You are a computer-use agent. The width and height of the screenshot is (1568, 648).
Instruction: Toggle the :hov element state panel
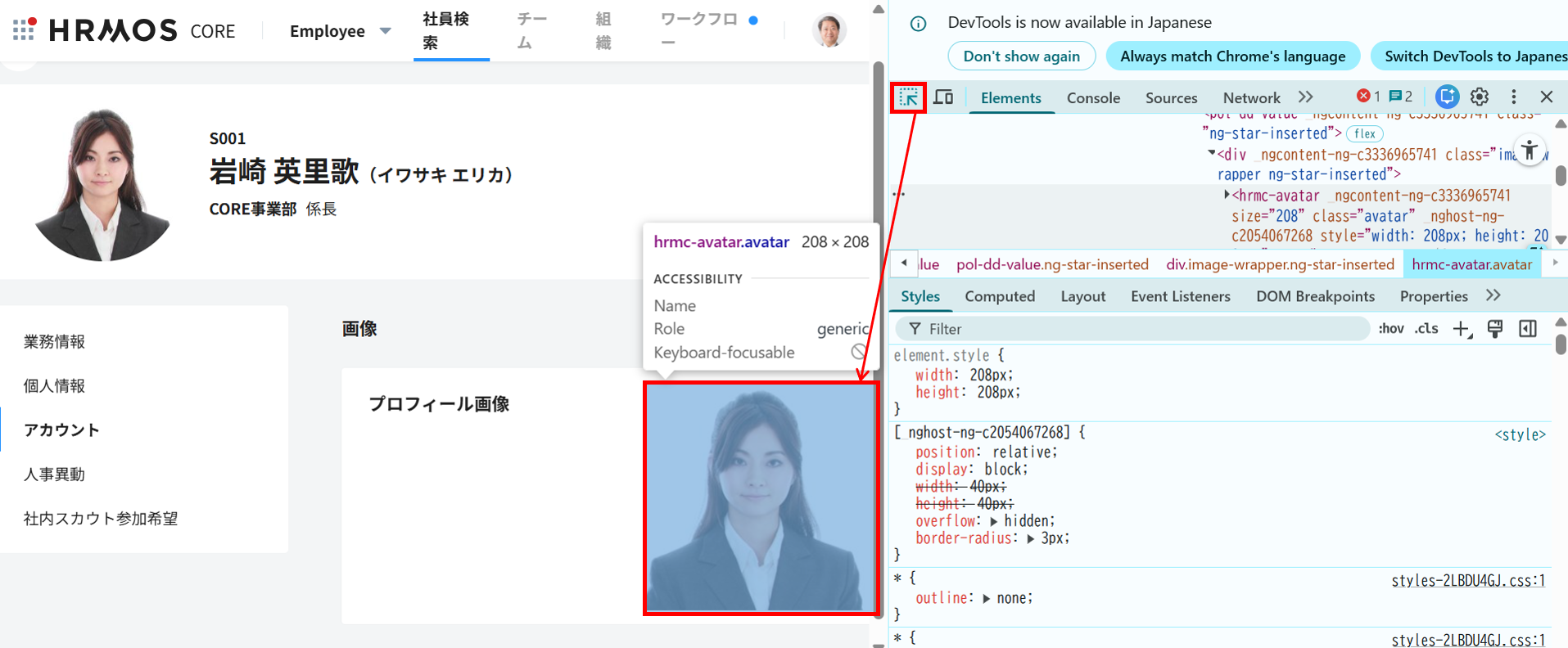pos(1390,329)
